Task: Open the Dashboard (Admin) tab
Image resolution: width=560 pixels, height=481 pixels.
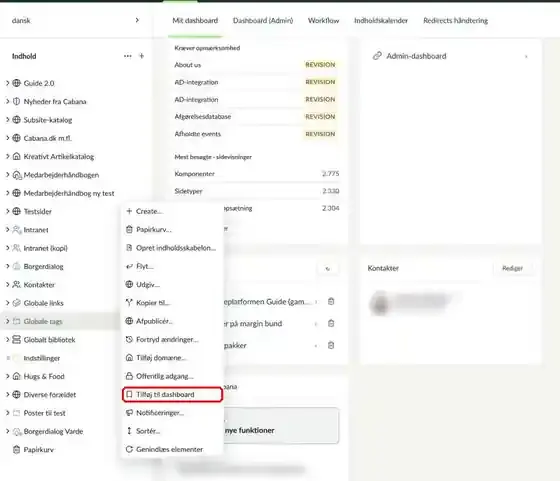Action: click(263, 21)
